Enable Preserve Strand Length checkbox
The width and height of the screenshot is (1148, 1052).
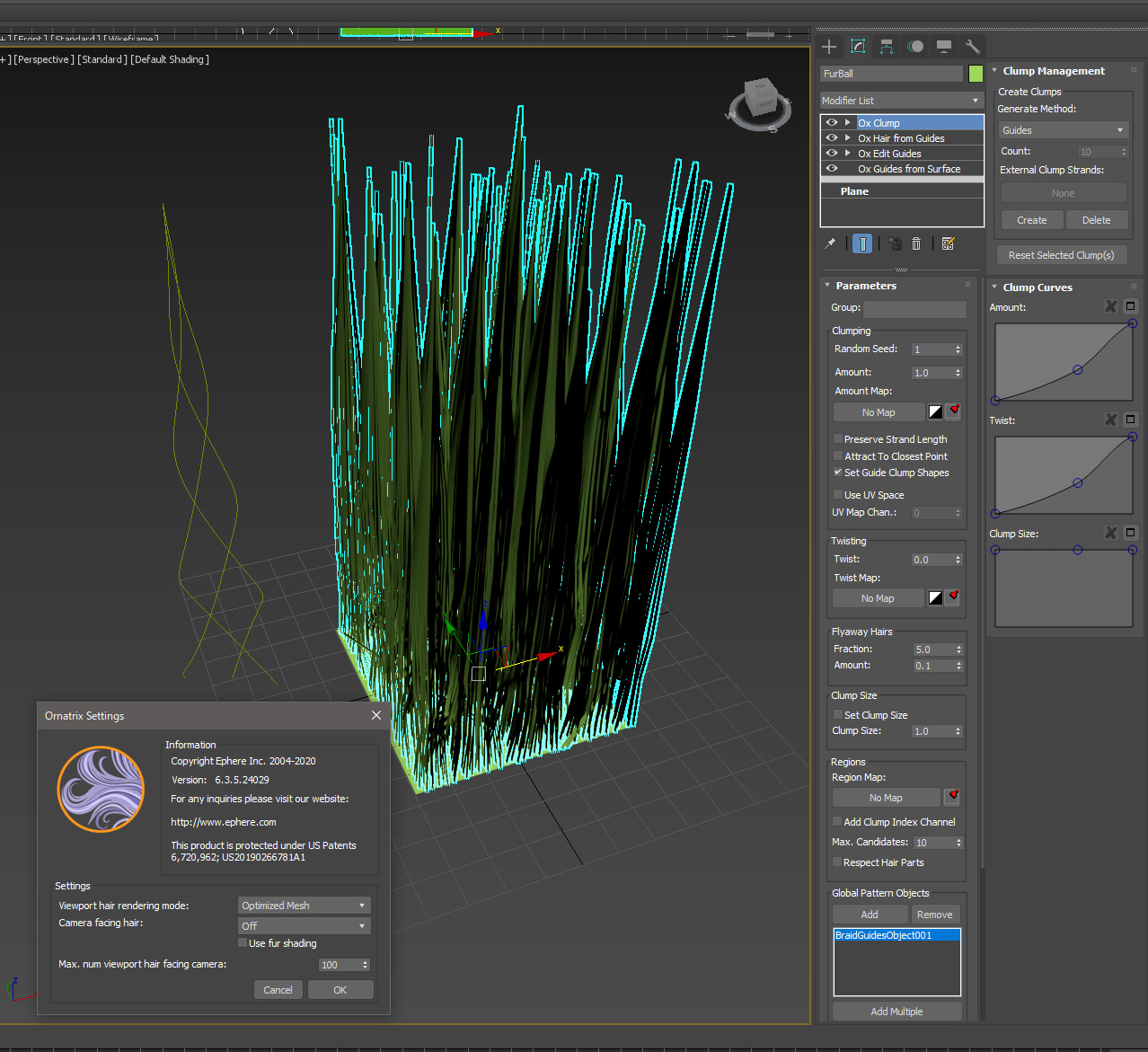pyautogui.click(x=838, y=439)
